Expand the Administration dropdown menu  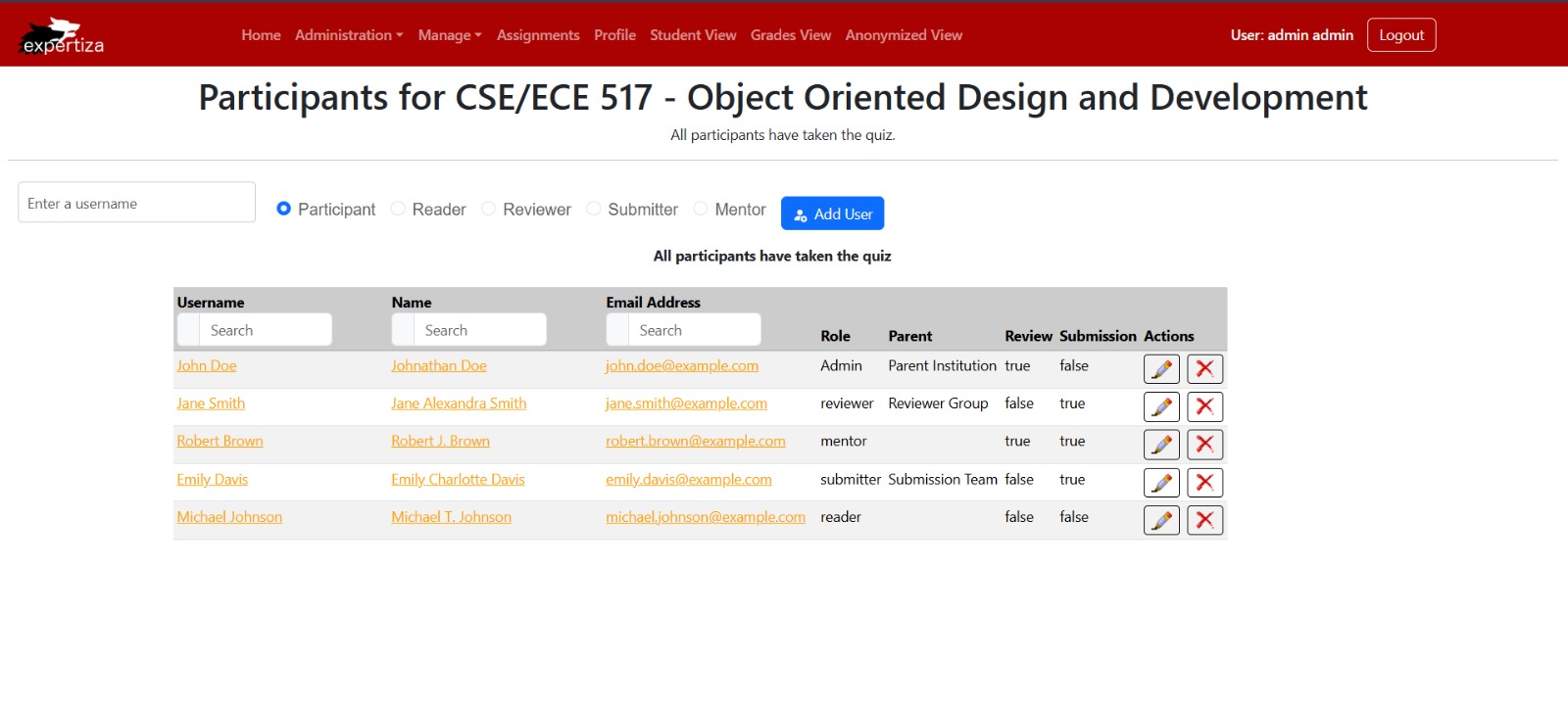[x=348, y=35]
